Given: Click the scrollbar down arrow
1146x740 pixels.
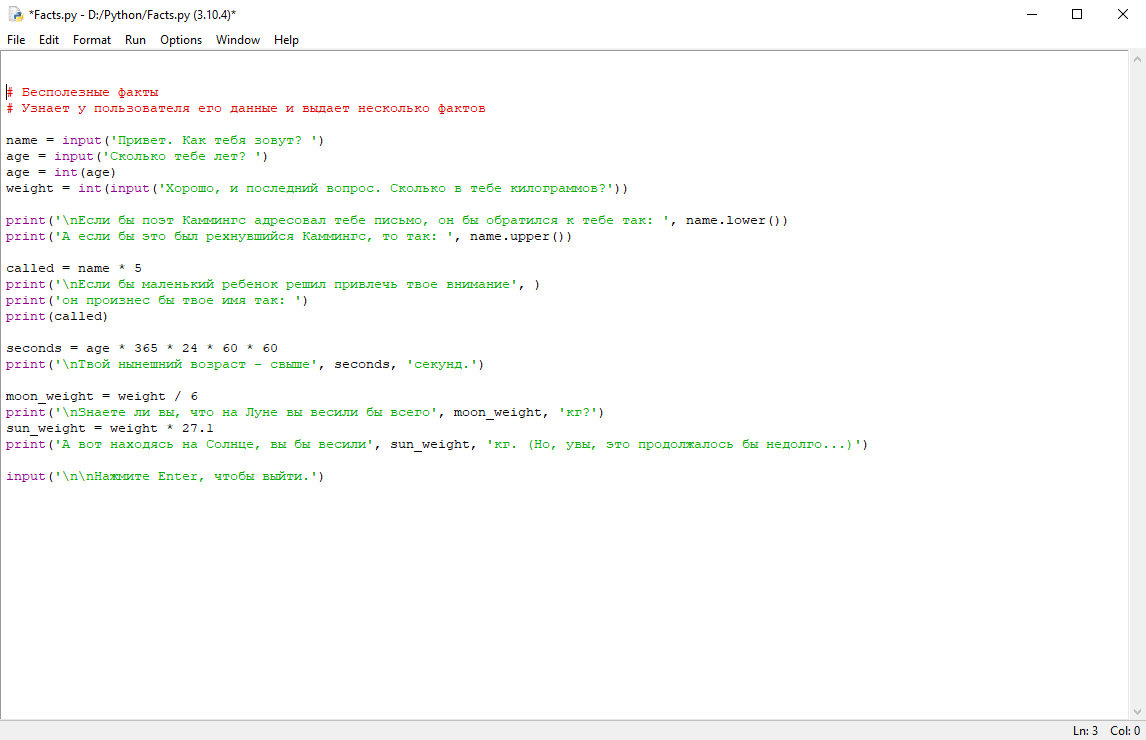Looking at the screenshot, I should coord(1137,711).
